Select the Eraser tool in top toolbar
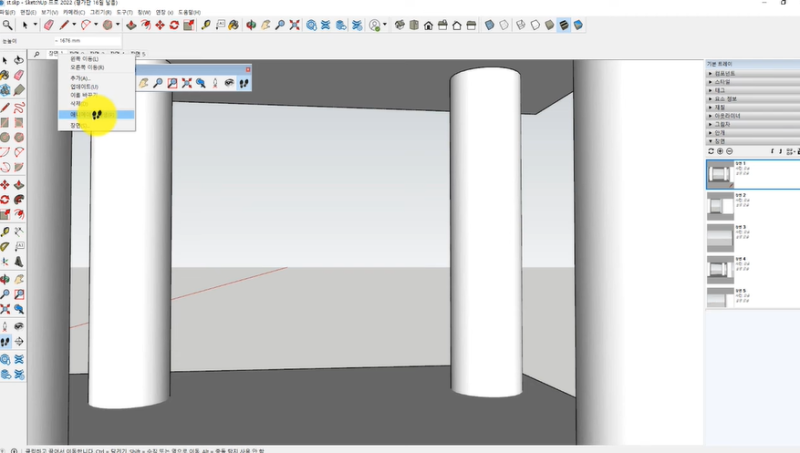Screen dimensions: 800x453 (x=48, y=25)
